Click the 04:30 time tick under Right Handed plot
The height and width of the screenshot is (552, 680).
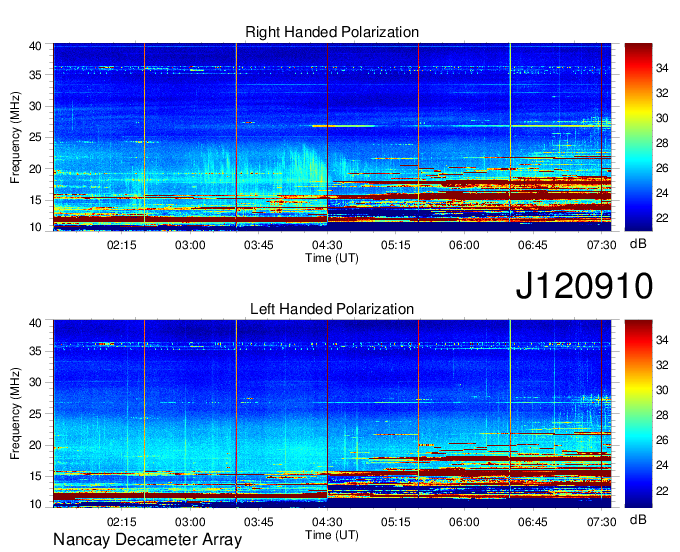click(x=327, y=245)
